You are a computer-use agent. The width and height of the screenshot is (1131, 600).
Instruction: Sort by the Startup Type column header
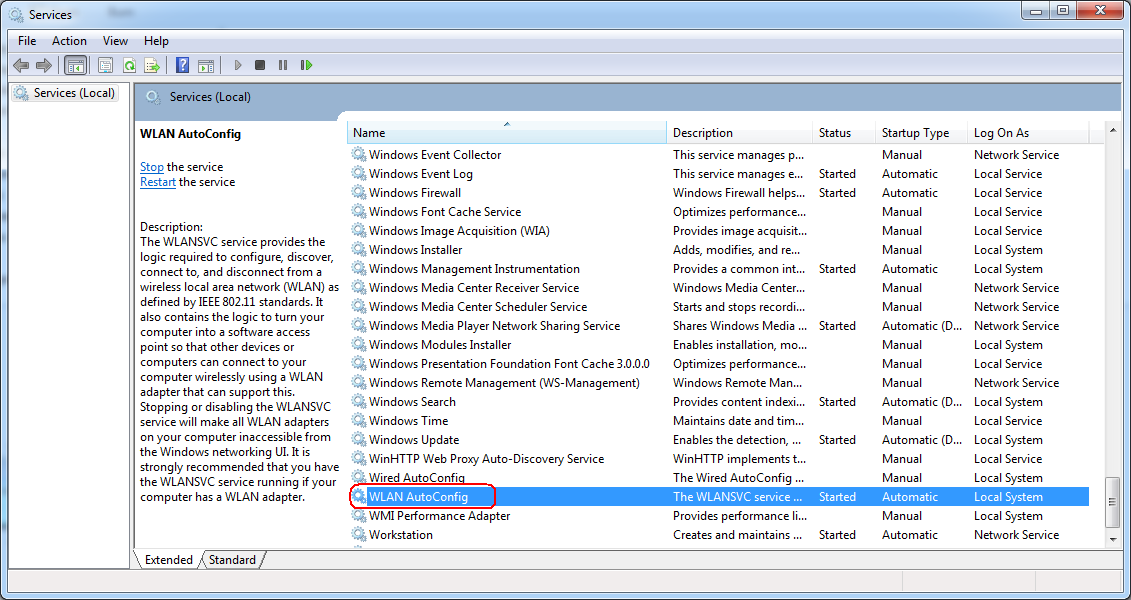(921, 133)
